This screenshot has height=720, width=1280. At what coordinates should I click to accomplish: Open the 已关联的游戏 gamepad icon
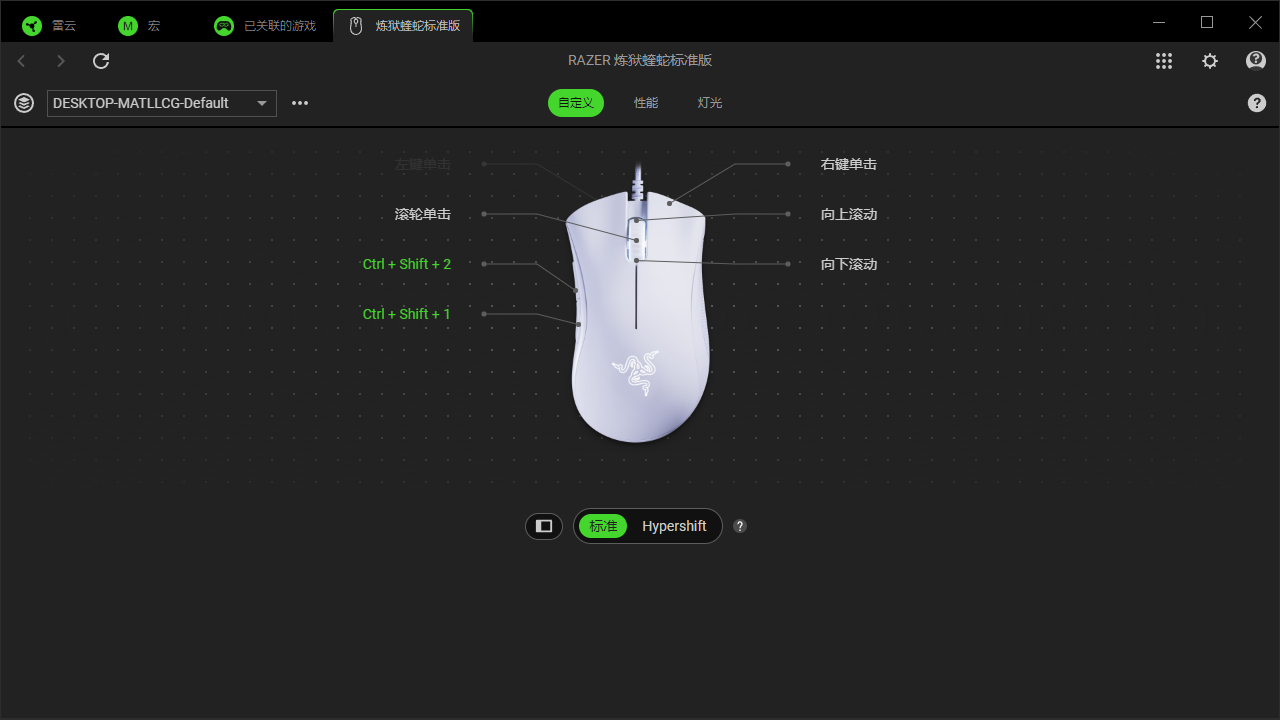click(x=224, y=24)
